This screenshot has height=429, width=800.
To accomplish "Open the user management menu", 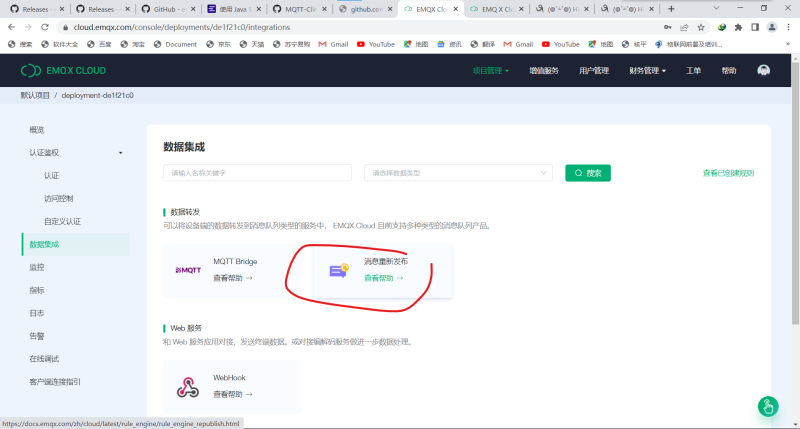I will coord(594,70).
